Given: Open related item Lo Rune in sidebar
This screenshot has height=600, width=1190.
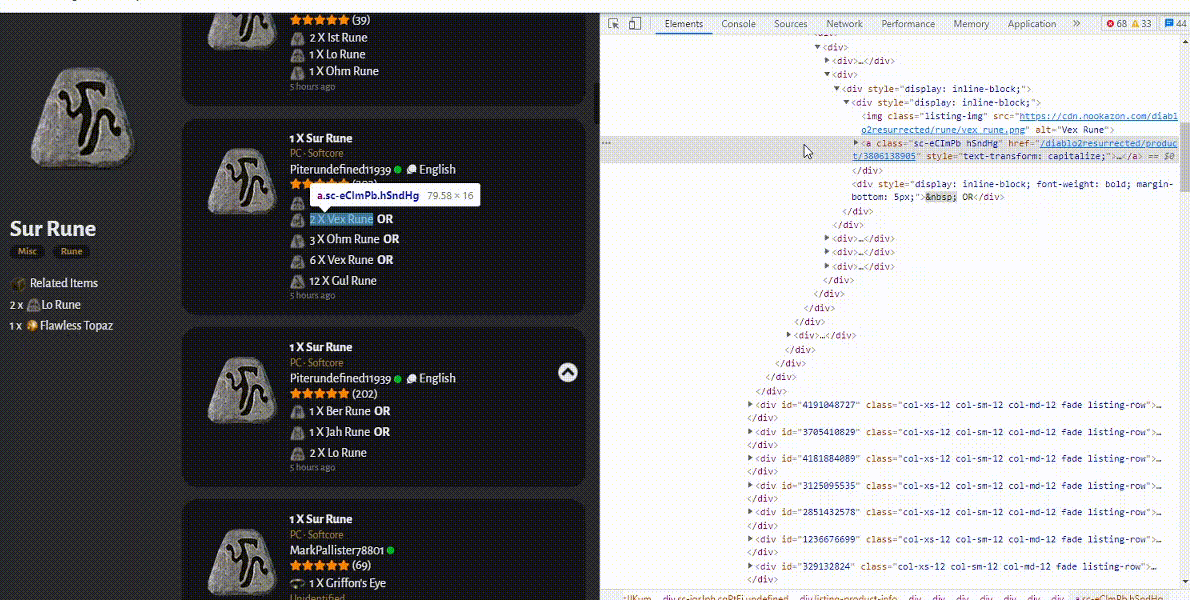Looking at the screenshot, I should (61, 305).
